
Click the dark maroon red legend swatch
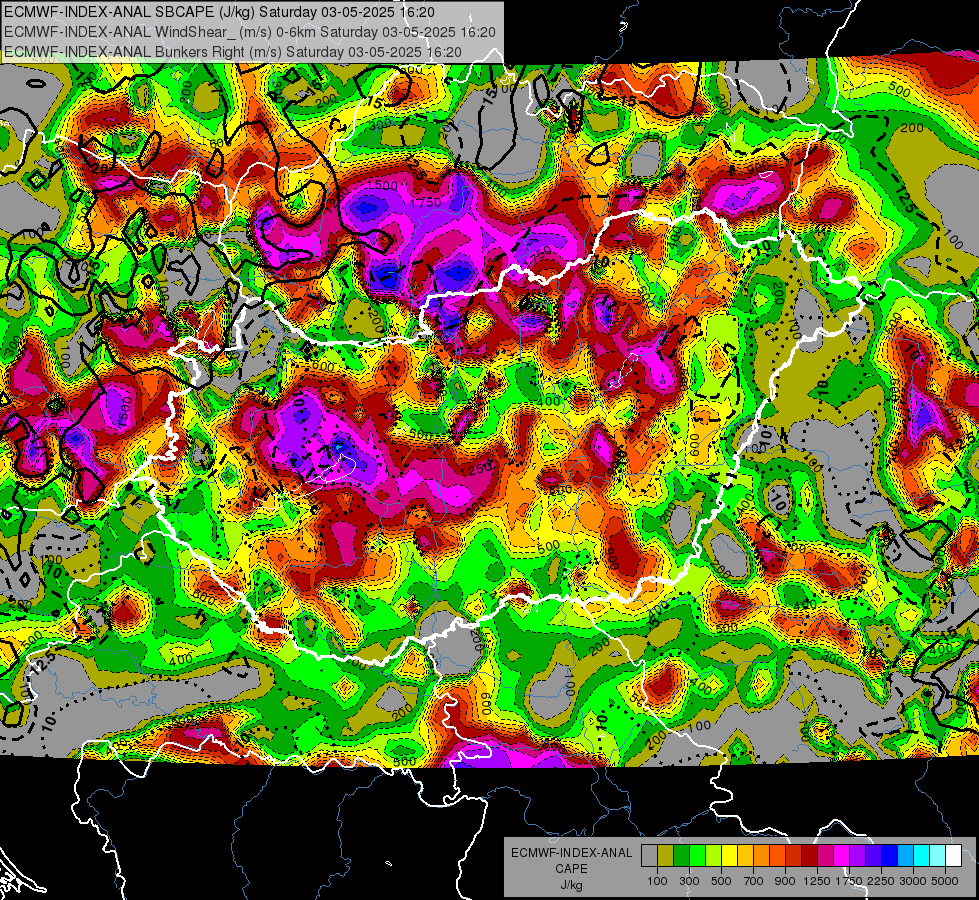point(809,856)
